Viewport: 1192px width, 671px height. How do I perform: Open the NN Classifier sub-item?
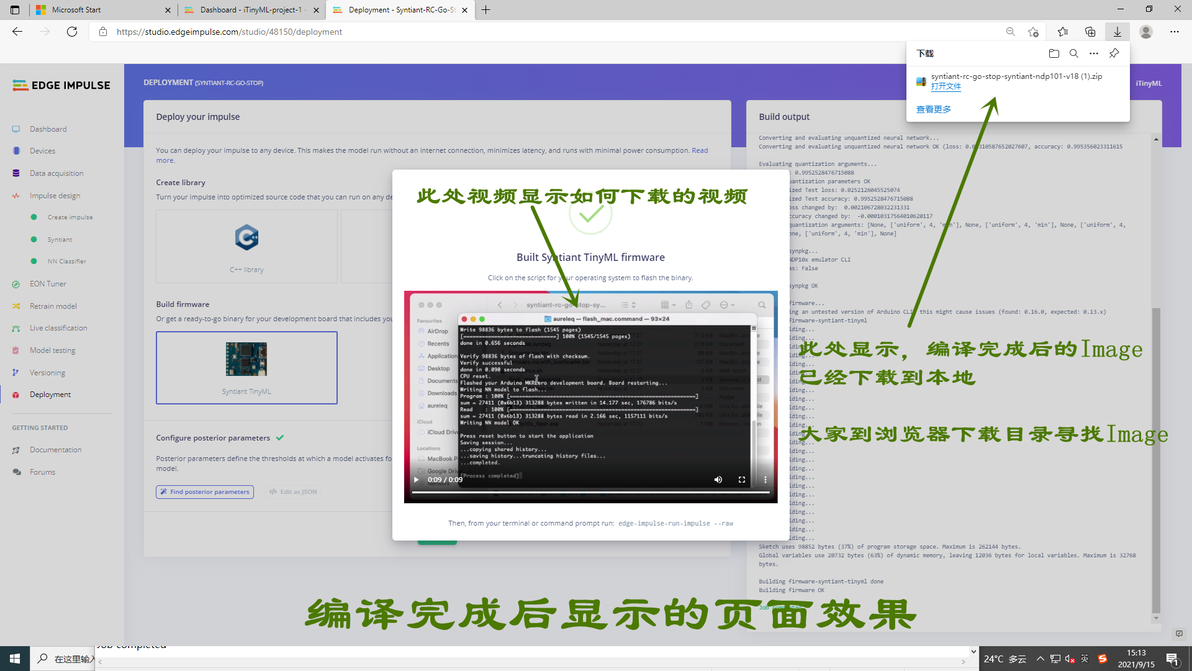pyautogui.click(x=67, y=261)
